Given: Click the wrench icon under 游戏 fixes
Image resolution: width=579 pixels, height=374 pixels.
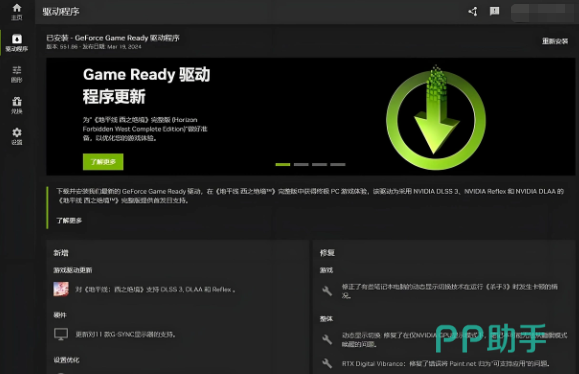Looking at the screenshot, I should click(327, 291).
